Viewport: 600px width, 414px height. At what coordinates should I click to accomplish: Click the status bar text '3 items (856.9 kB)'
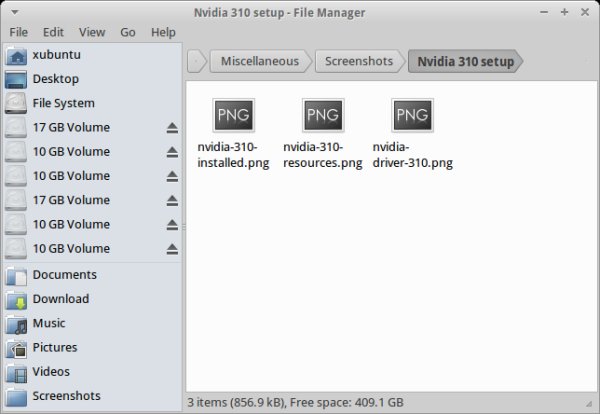(x=235, y=403)
